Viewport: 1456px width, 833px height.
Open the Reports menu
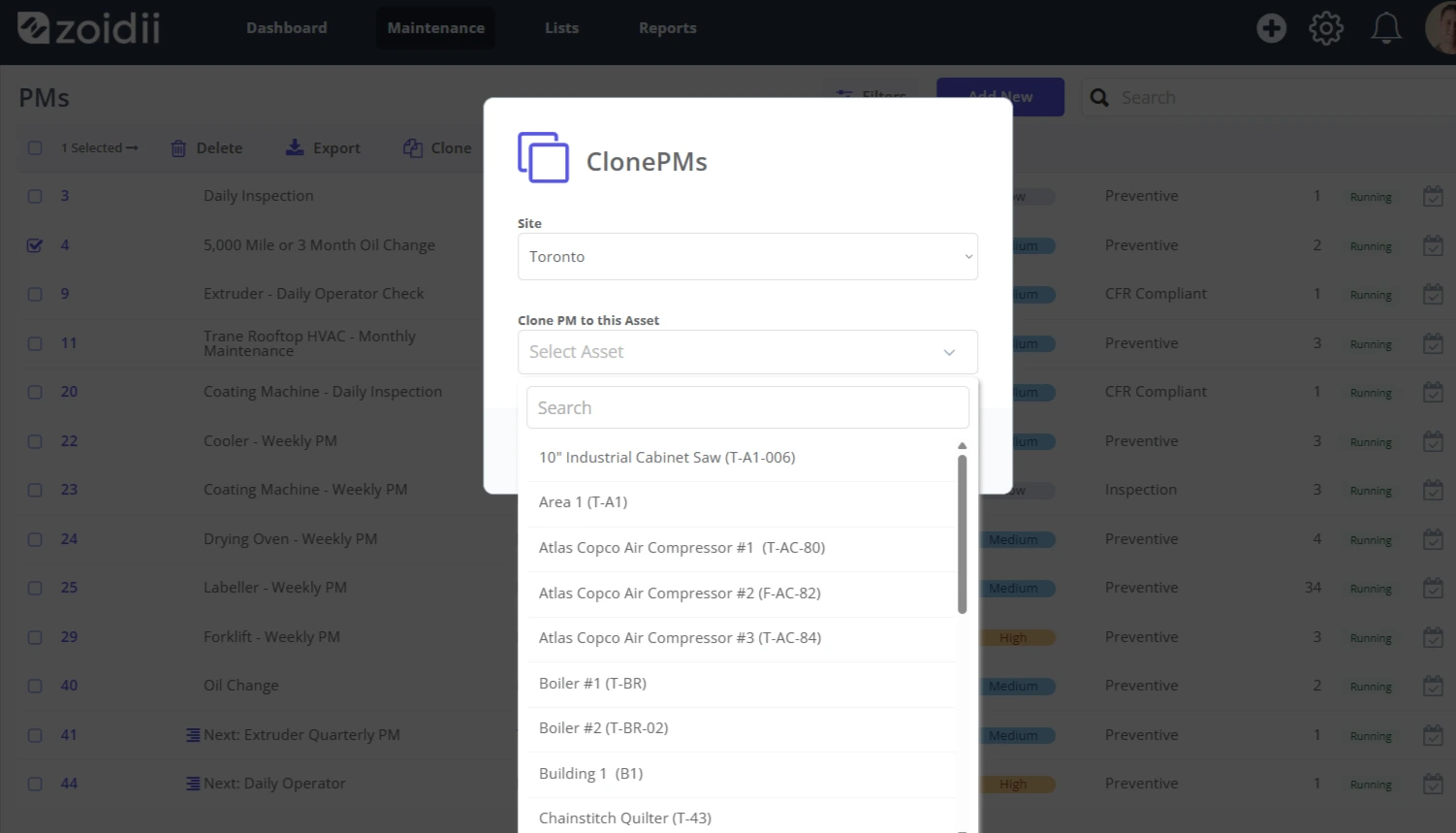pyautogui.click(x=667, y=28)
